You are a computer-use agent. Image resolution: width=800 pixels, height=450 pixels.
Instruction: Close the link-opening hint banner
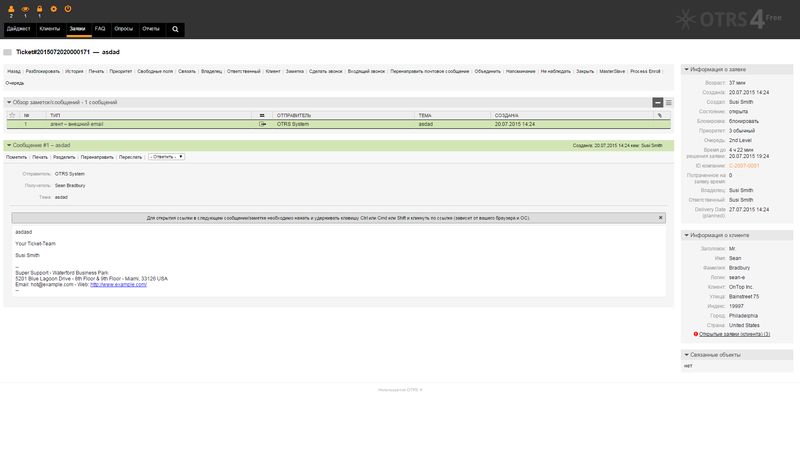[660, 218]
